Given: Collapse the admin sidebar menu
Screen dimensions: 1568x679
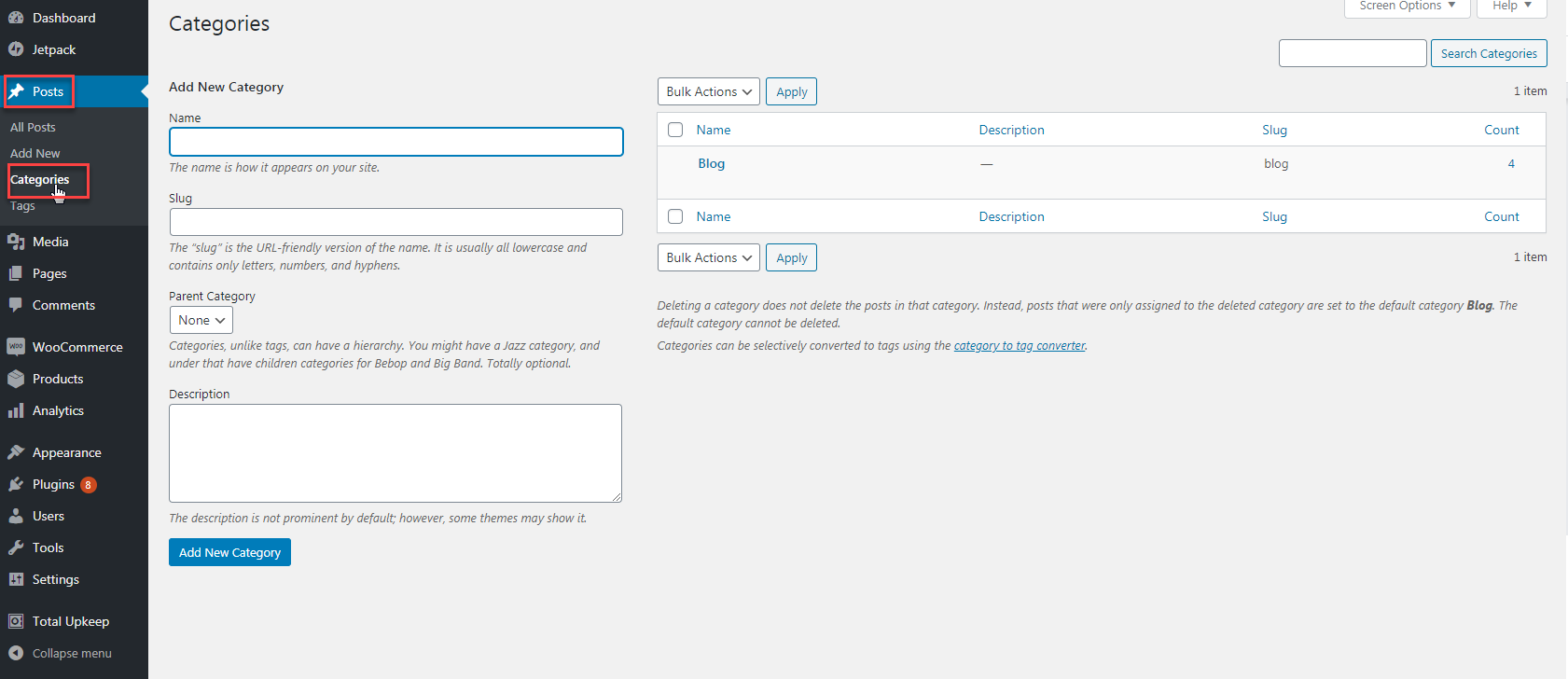Looking at the screenshot, I should pos(71,653).
